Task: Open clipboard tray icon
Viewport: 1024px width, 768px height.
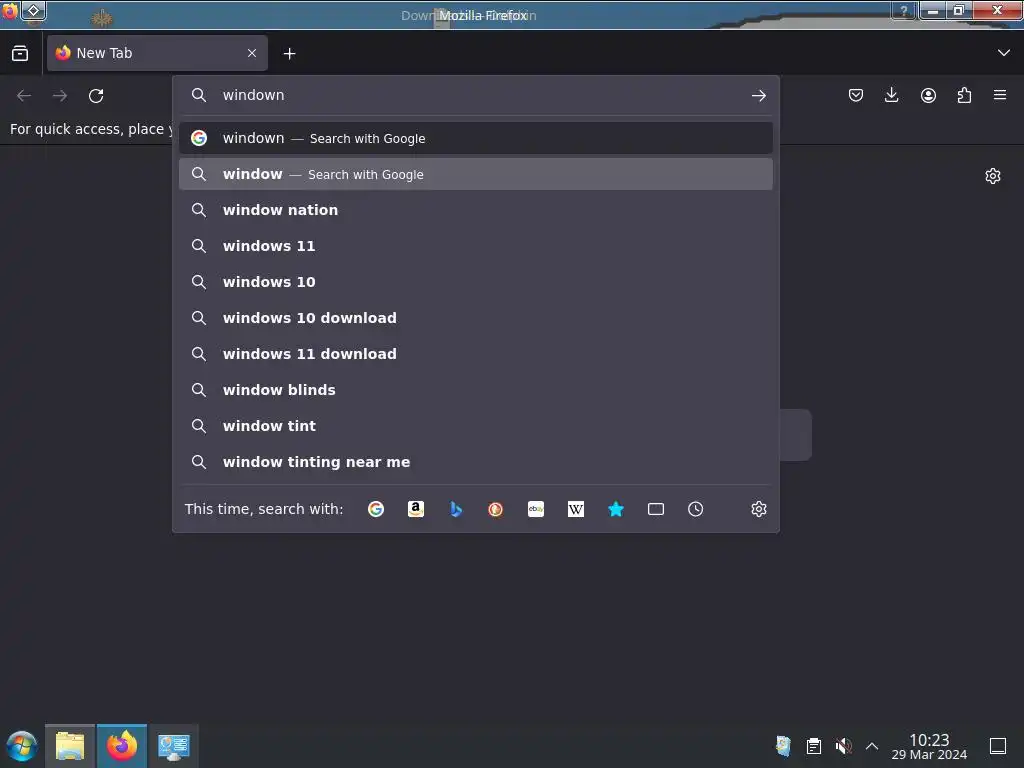Action: (x=813, y=746)
